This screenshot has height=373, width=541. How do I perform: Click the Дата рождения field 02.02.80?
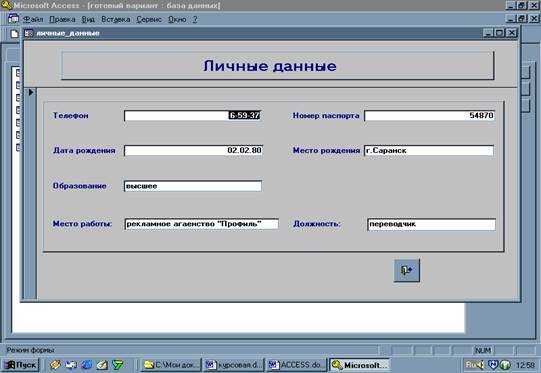[193, 150]
